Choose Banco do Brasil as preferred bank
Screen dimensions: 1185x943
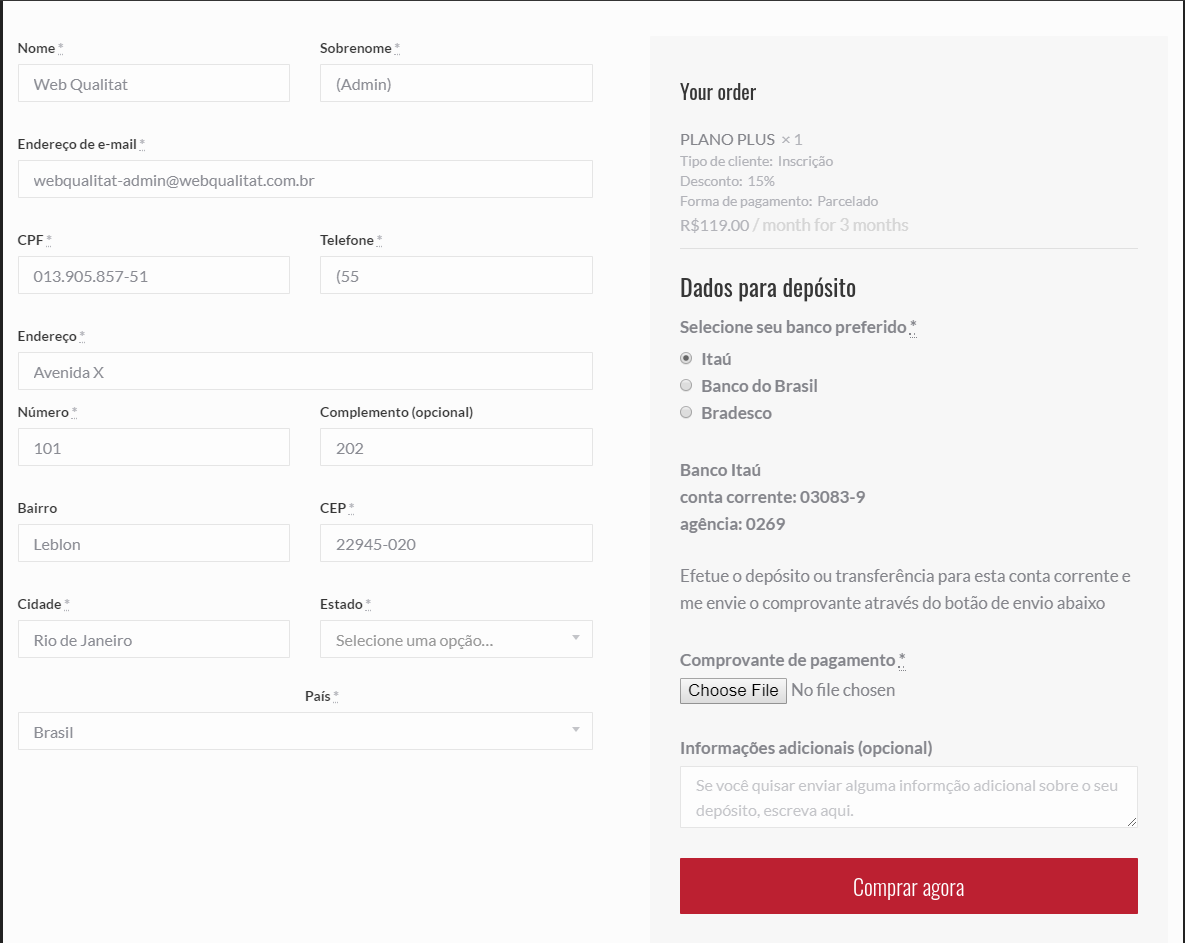pyautogui.click(x=686, y=385)
